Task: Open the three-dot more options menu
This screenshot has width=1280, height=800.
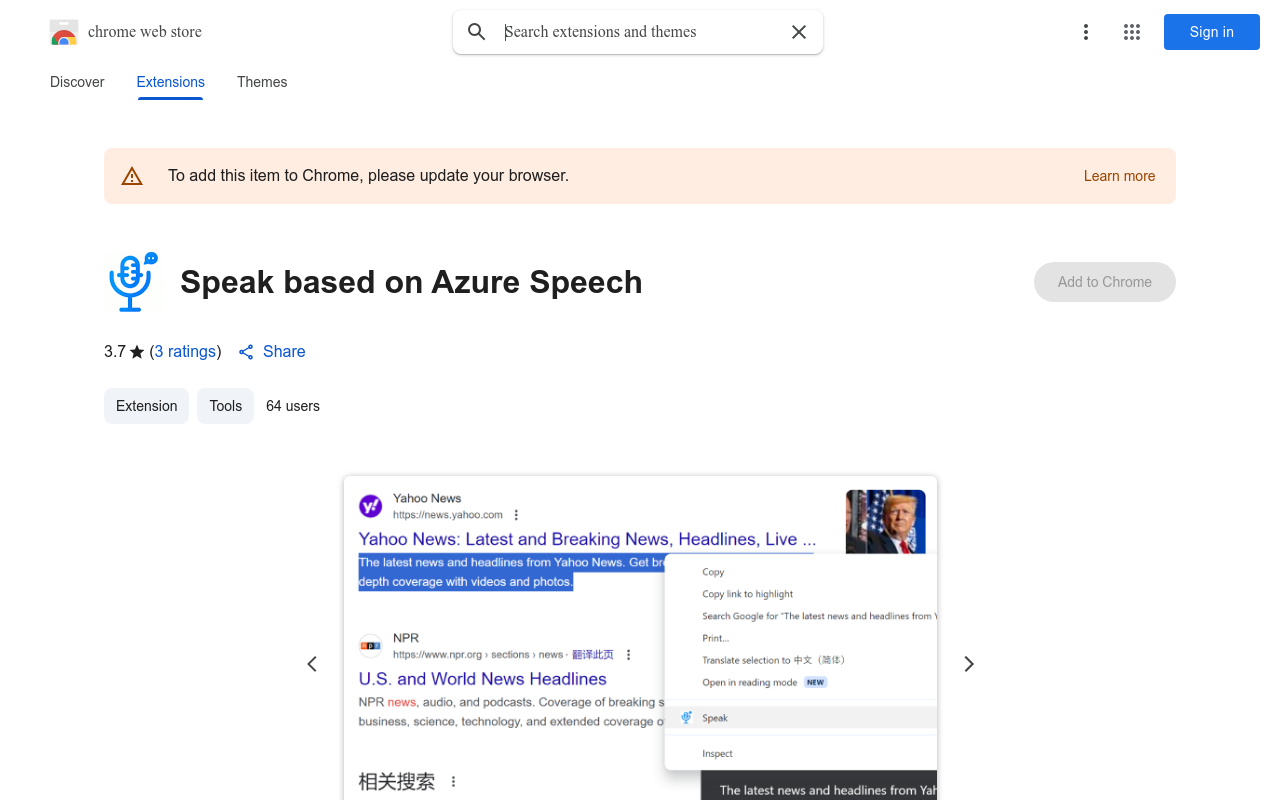Action: coord(1086,32)
